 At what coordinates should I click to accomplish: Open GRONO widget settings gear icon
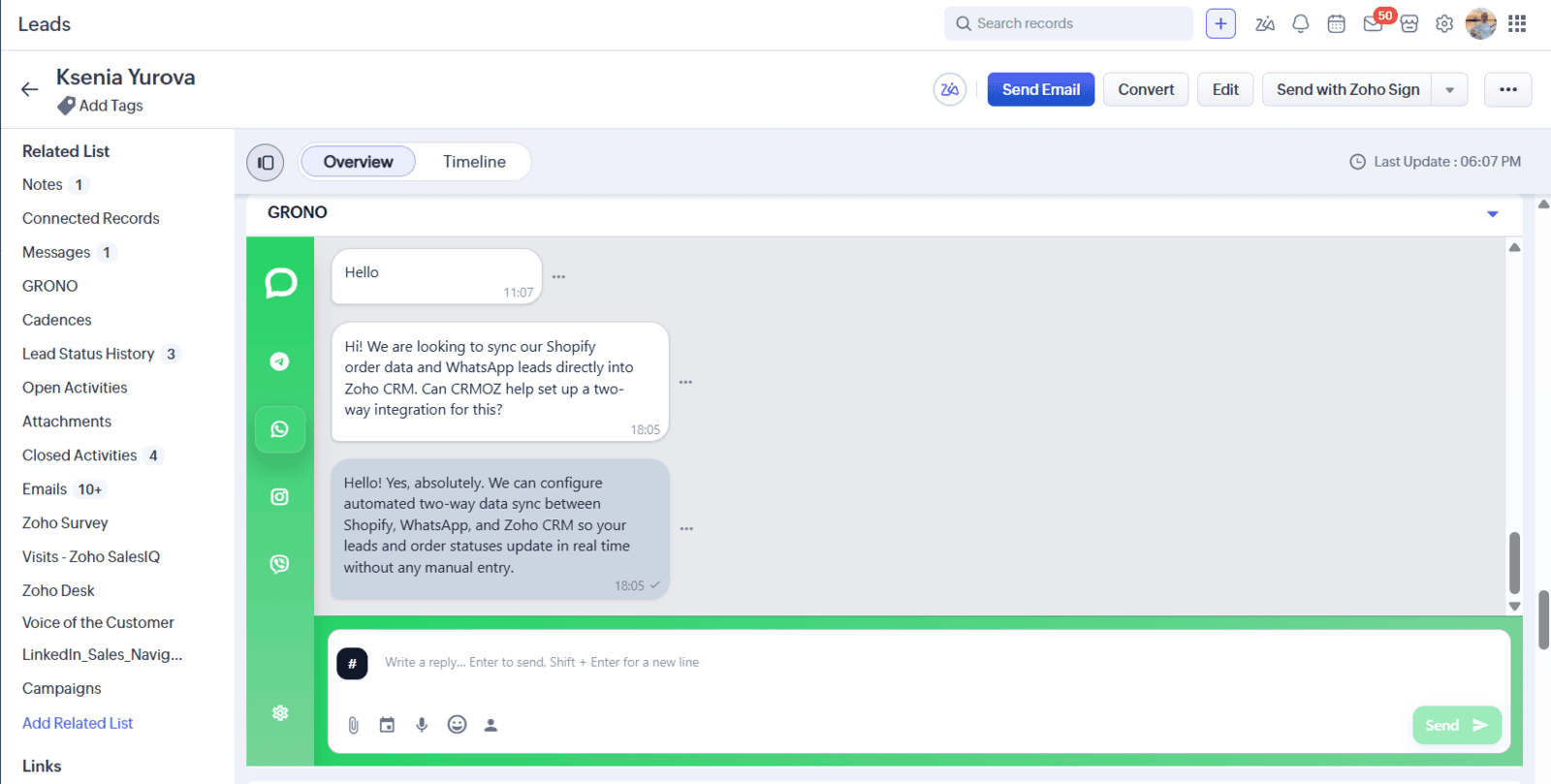click(280, 713)
